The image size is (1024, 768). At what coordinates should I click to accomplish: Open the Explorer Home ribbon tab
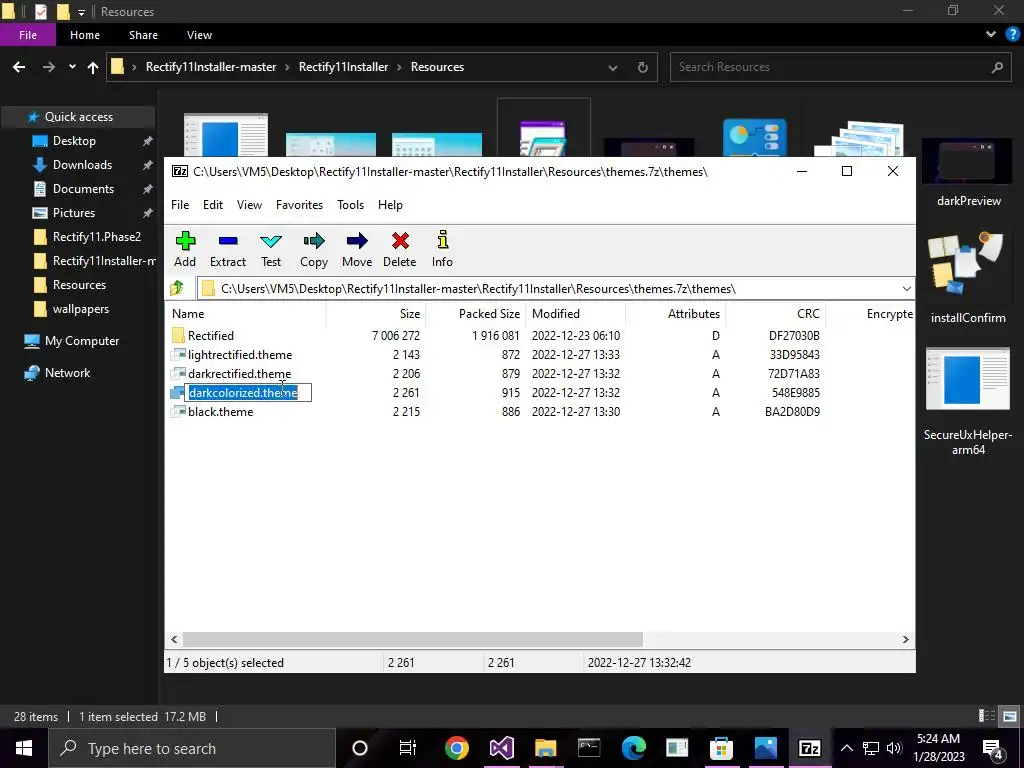[x=85, y=35]
